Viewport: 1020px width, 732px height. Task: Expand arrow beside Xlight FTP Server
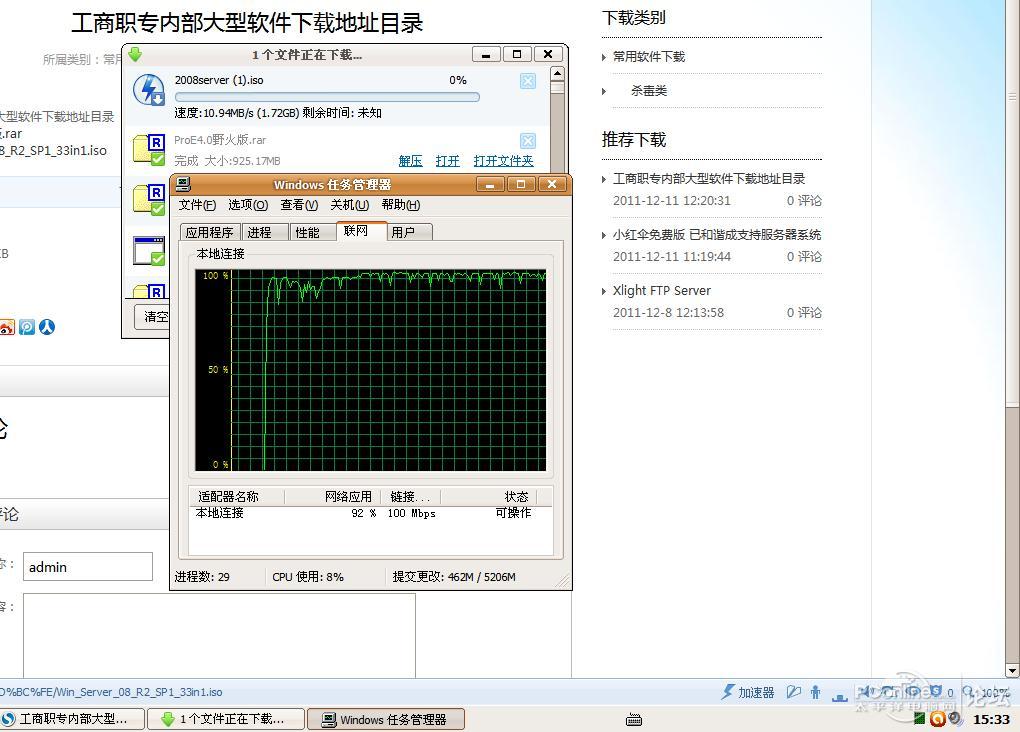(604, 291)
